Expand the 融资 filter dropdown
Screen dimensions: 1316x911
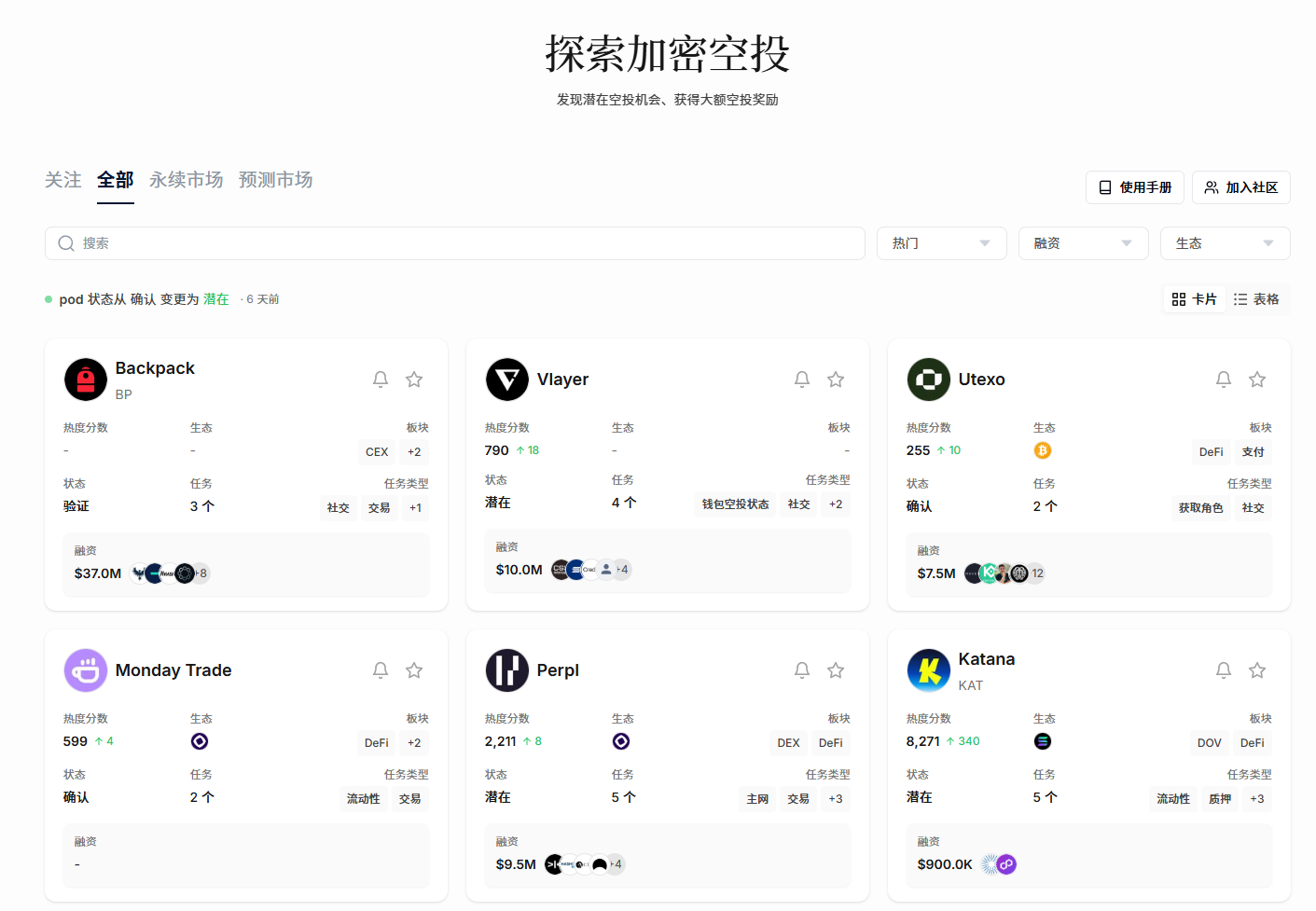pos(1083,243)
